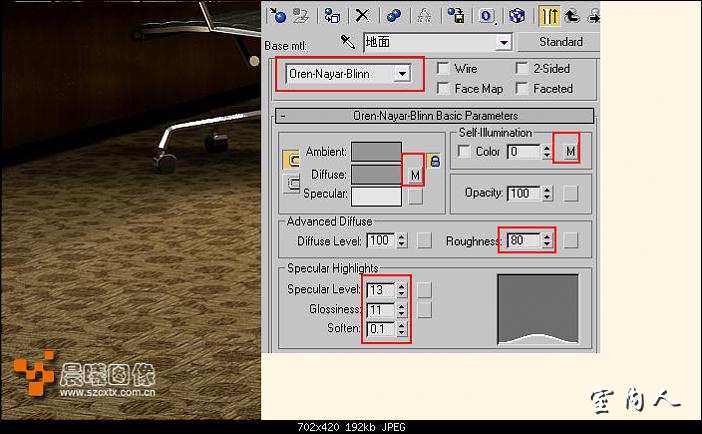Open the Diffuse map M button
Screen dimensions: 702x434
(x=415, y=175)
